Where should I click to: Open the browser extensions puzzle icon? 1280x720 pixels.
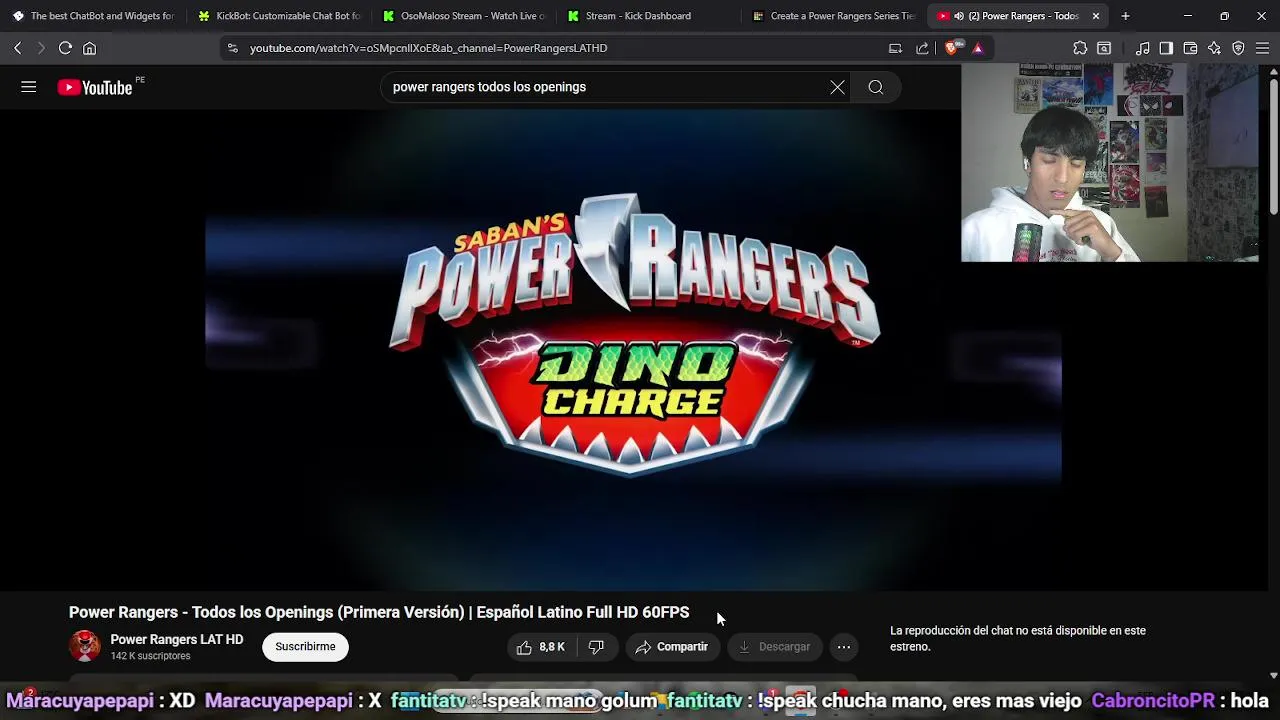(x=1080, y=48)
